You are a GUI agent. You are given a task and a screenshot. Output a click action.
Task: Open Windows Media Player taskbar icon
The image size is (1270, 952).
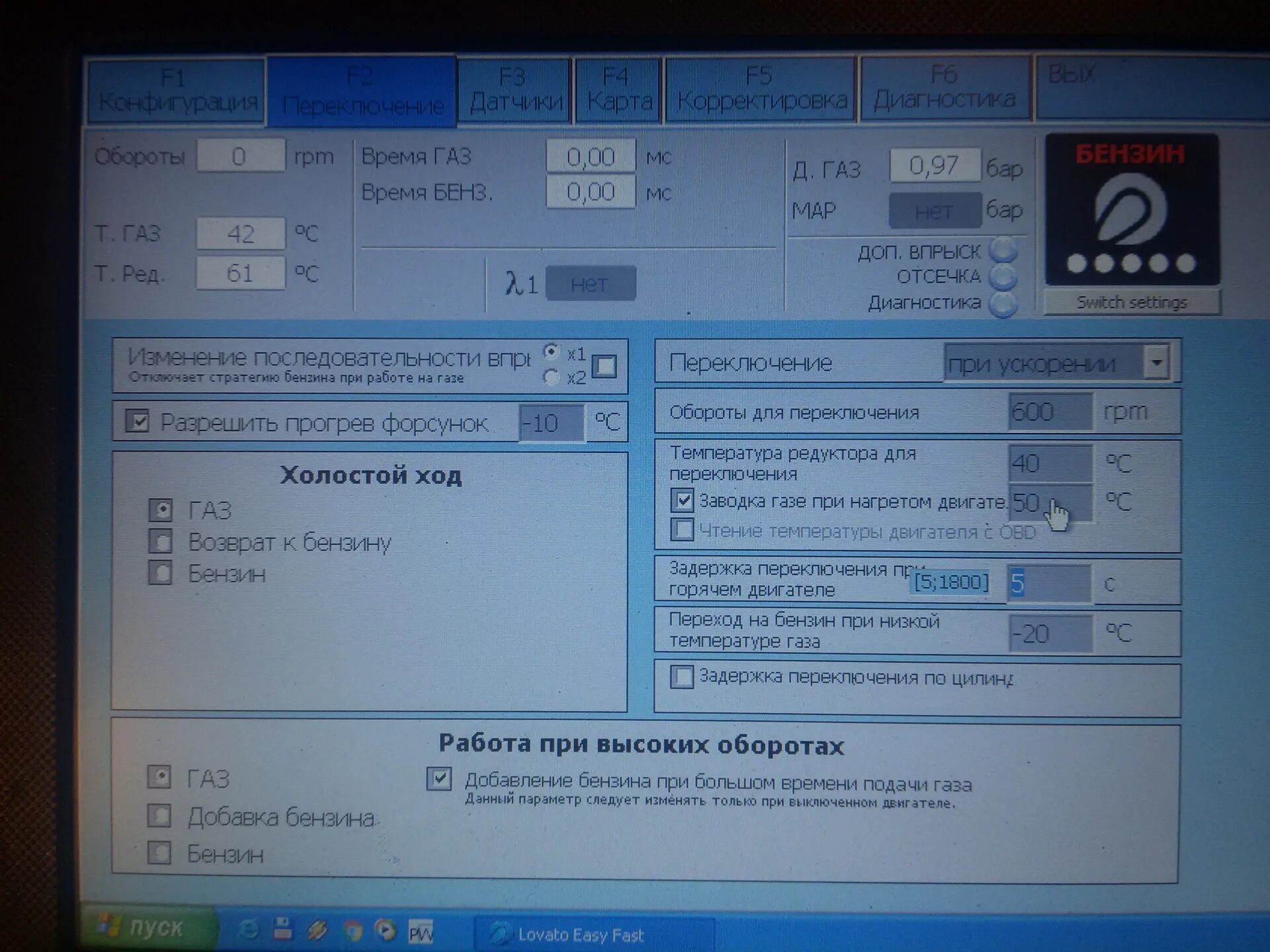(386, 930)
